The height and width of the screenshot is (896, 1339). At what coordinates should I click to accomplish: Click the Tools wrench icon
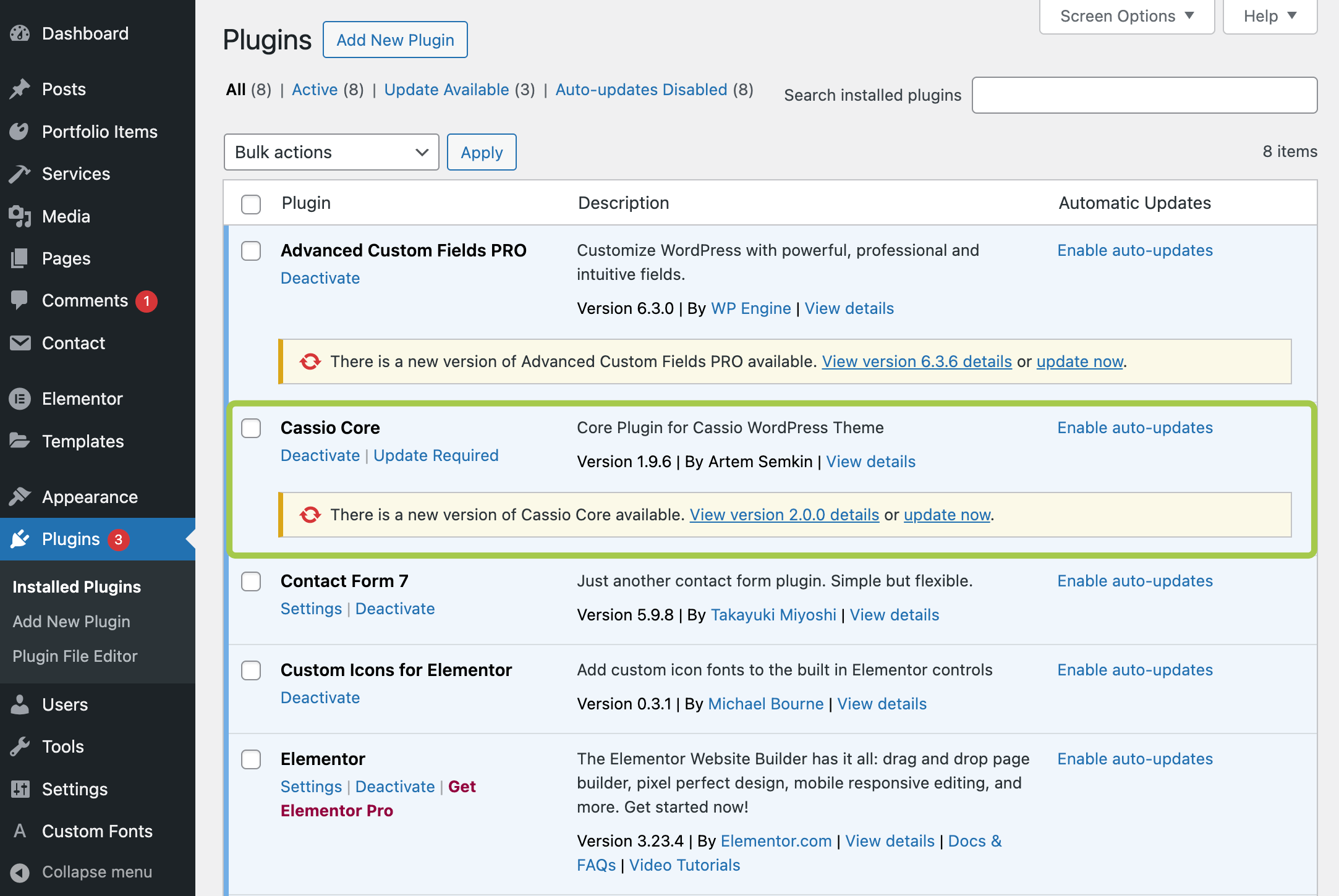click(20, 746)
